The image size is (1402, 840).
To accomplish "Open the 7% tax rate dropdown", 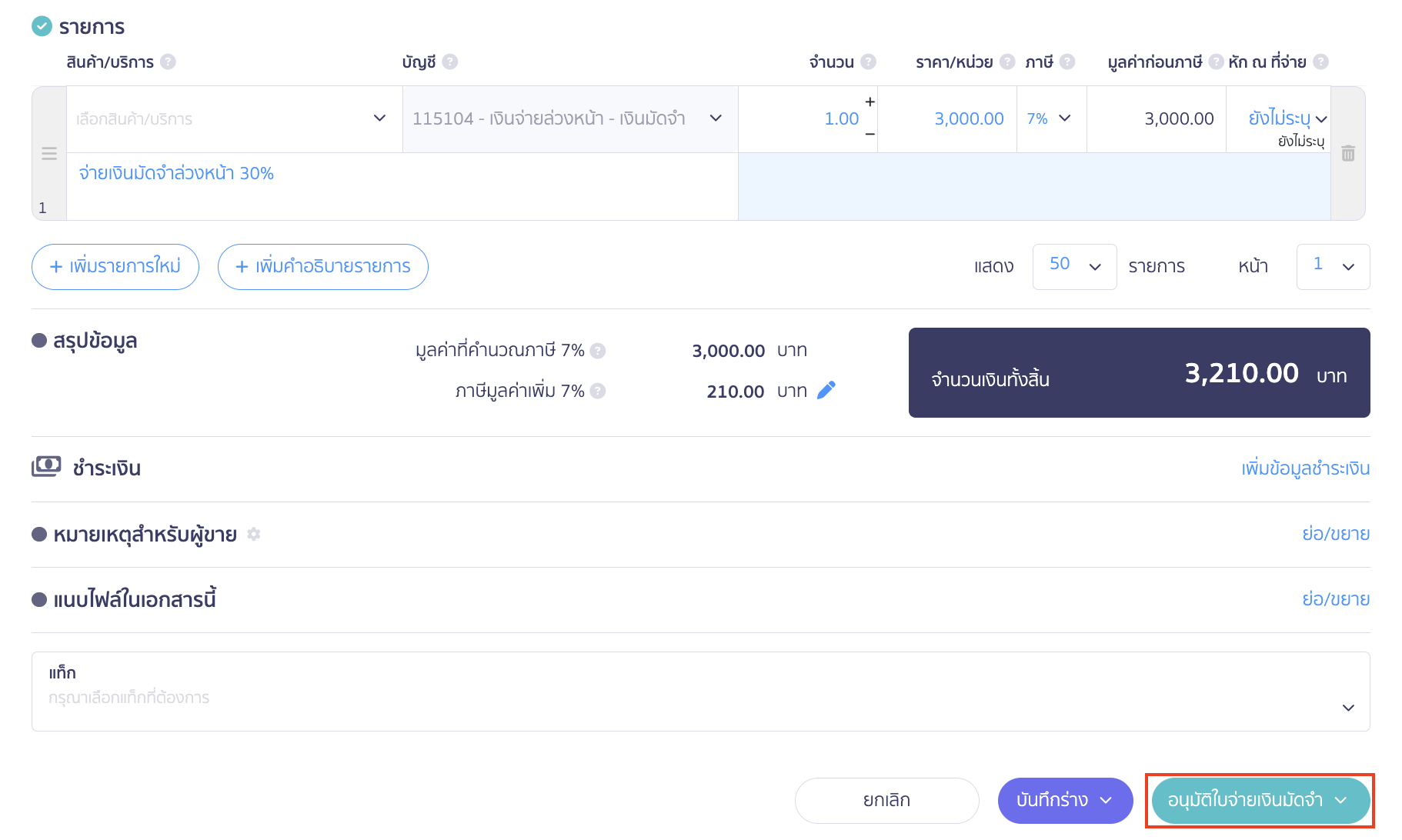I will pos(1050,118).
